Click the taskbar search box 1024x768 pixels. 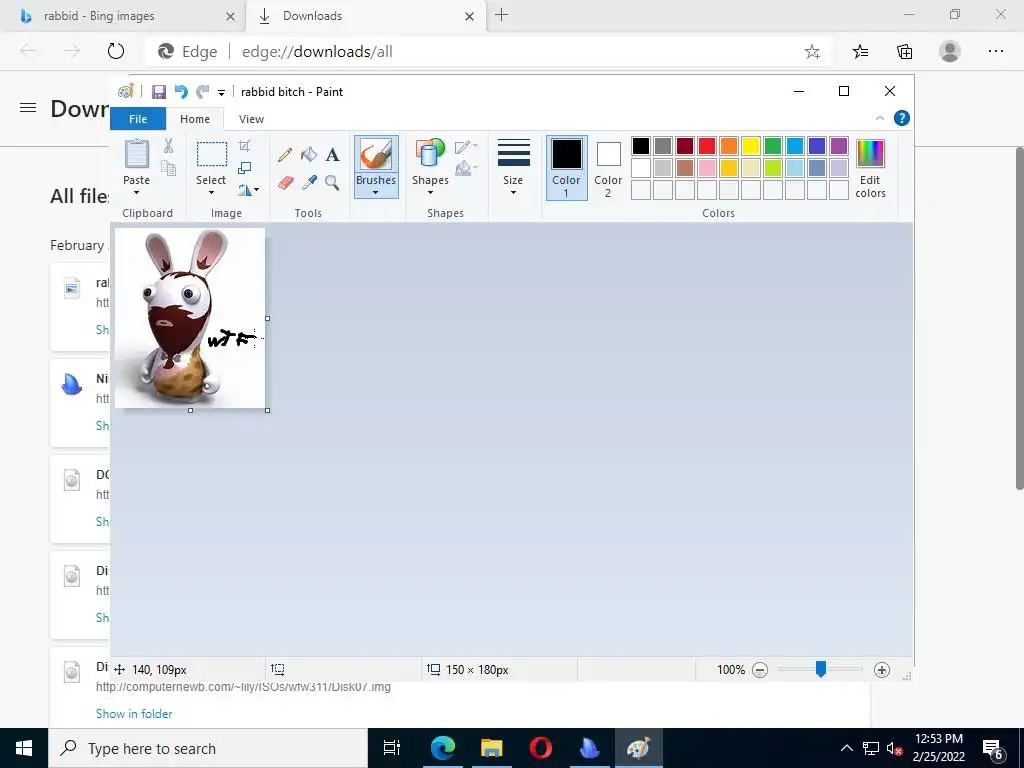(208, 748)
